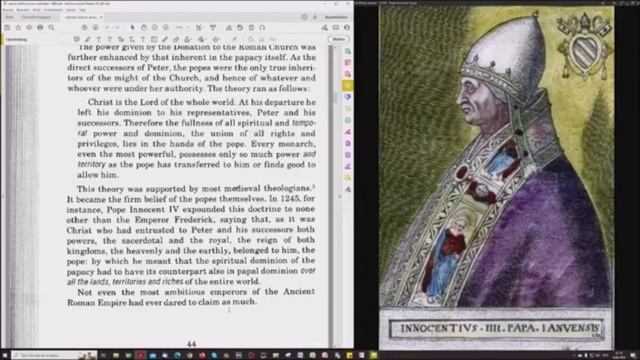Screen dimensions: 640x360
Task: Open the Werkzeuge tab
Action: click(x=36, y=17)
